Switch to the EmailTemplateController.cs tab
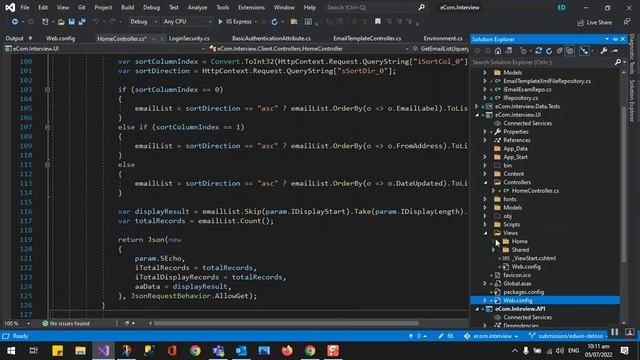Screen dimensions: 640x360 pos(367,38)
